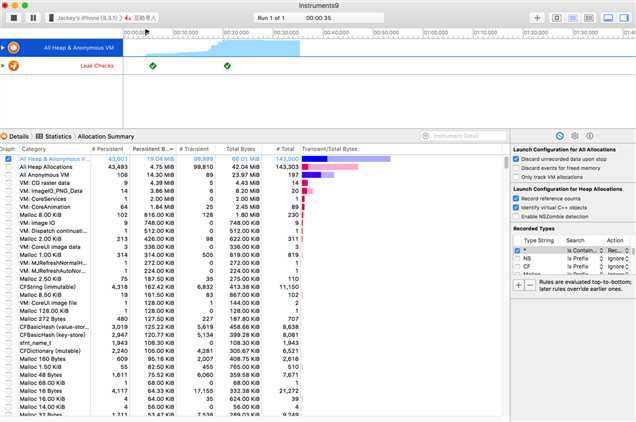Click the Run 1 of 1 status display
The height and width of the screenshot is (422, 636).
319,18
